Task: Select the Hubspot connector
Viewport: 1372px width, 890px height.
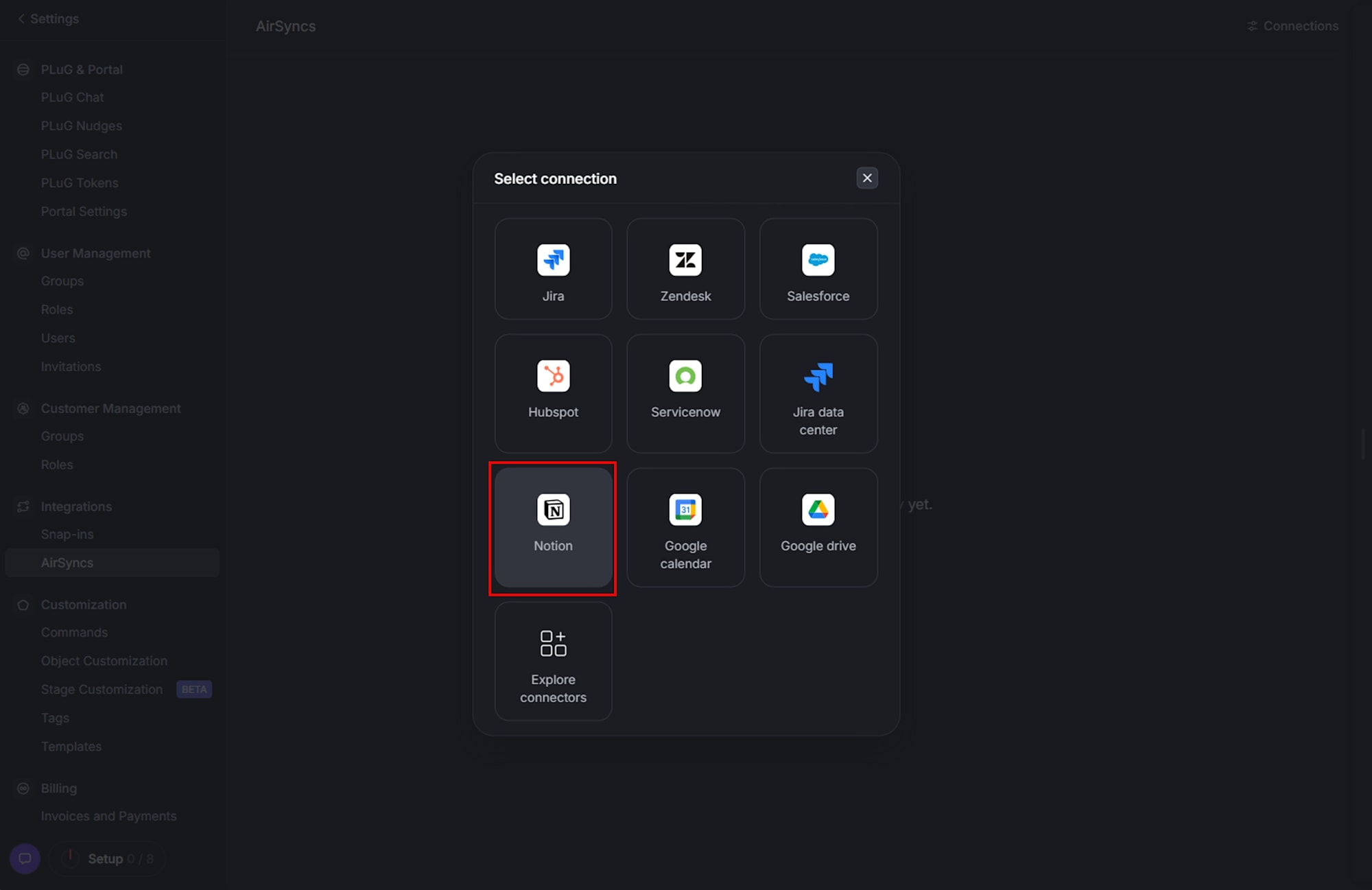Action: [x=553, y=393]
